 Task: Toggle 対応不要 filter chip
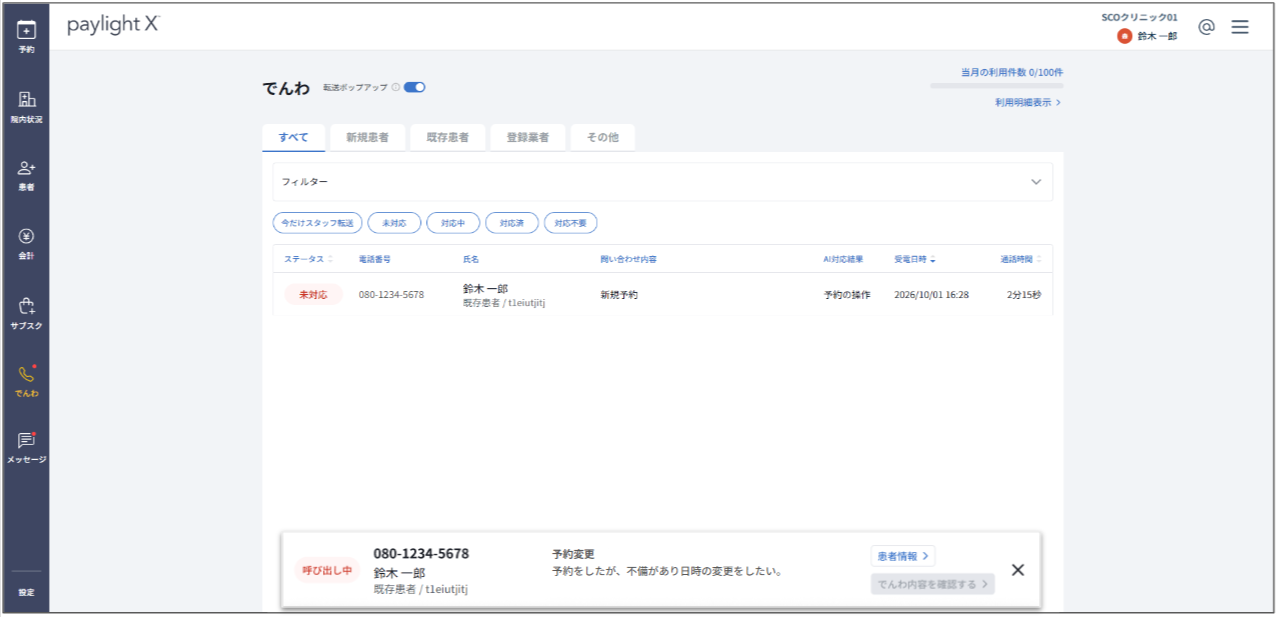point(571,223)
